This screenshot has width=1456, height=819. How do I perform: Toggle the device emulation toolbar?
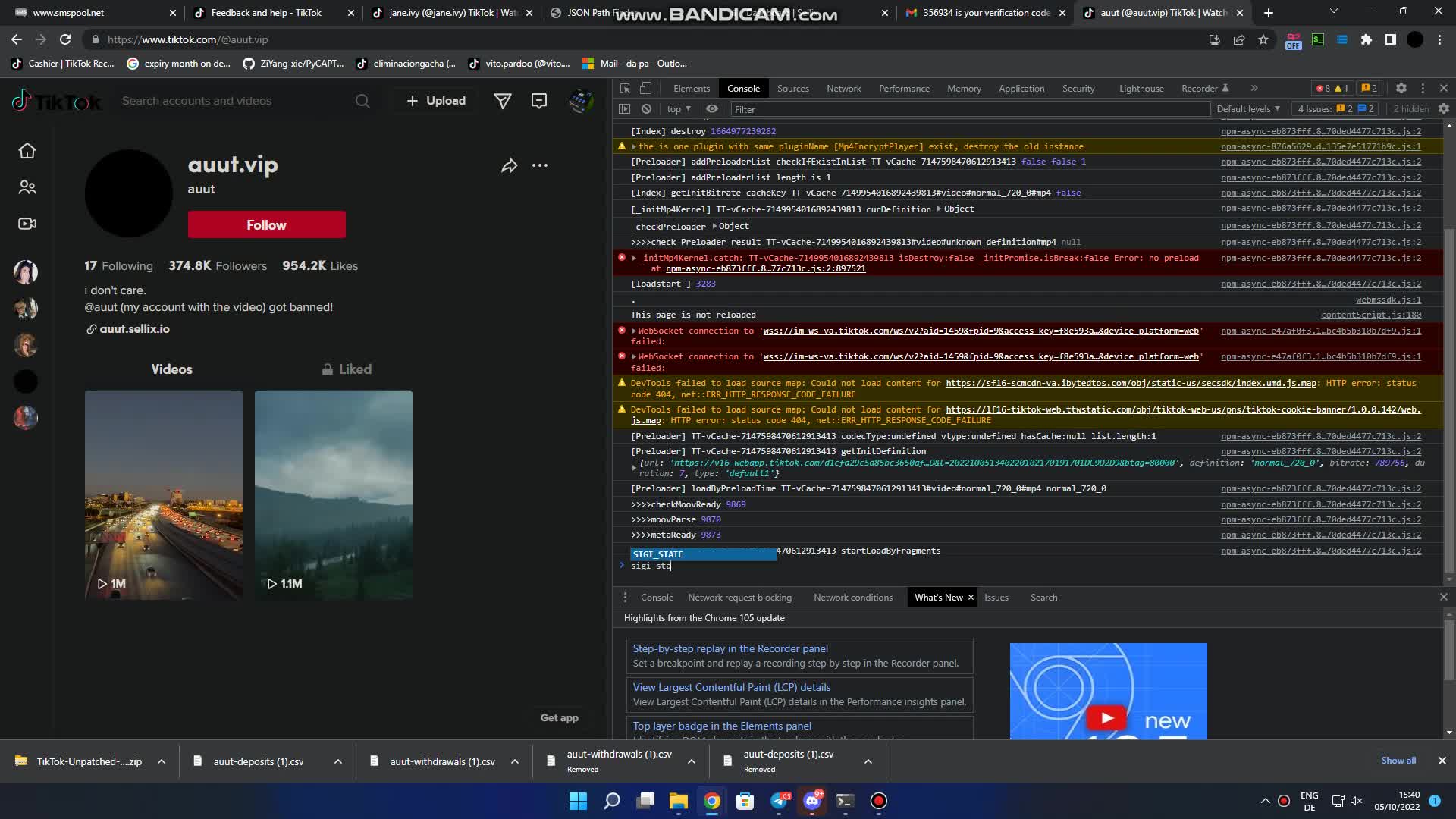(646, 88)
